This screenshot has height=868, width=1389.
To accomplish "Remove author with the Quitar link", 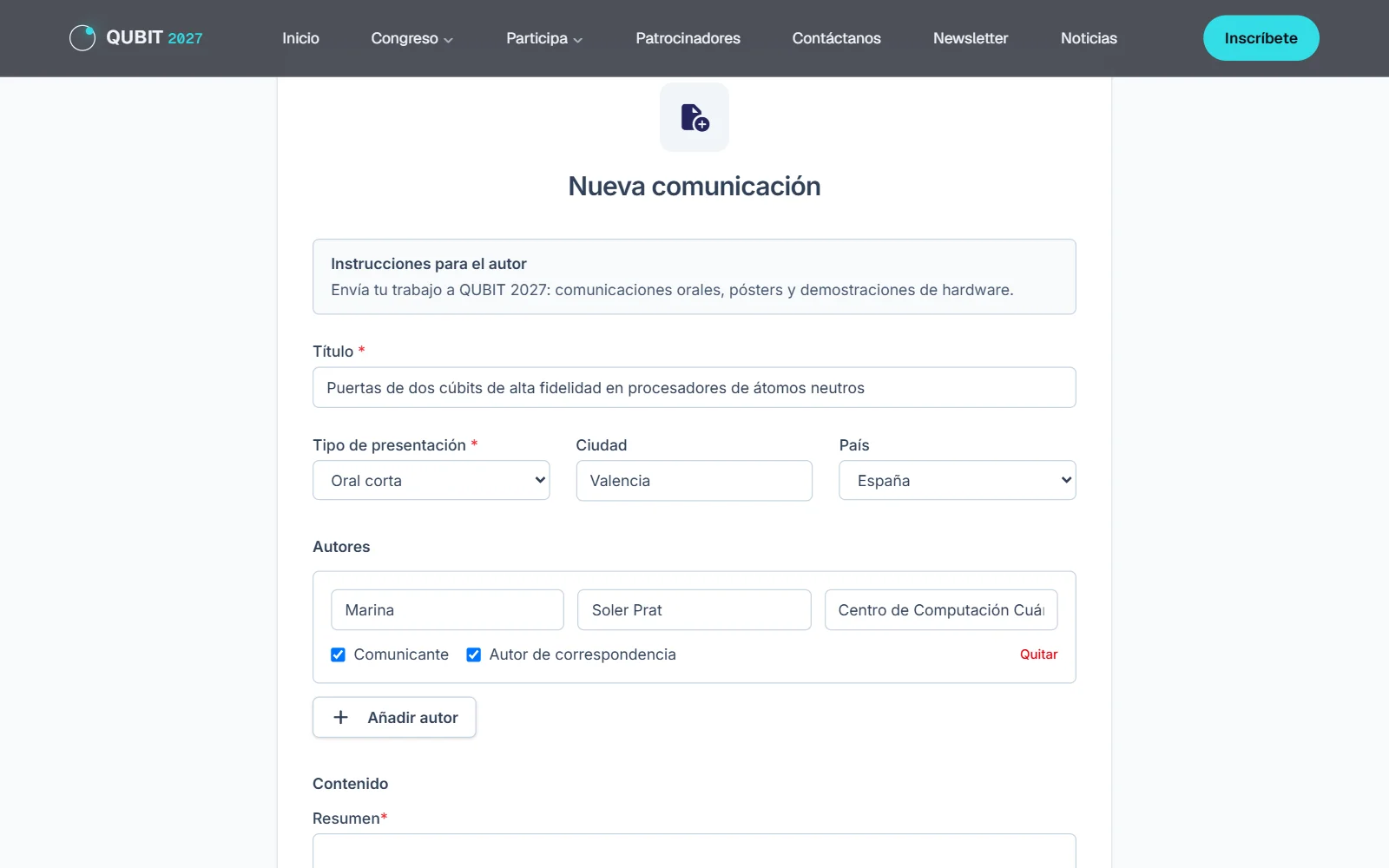I will coord(1038,654).
